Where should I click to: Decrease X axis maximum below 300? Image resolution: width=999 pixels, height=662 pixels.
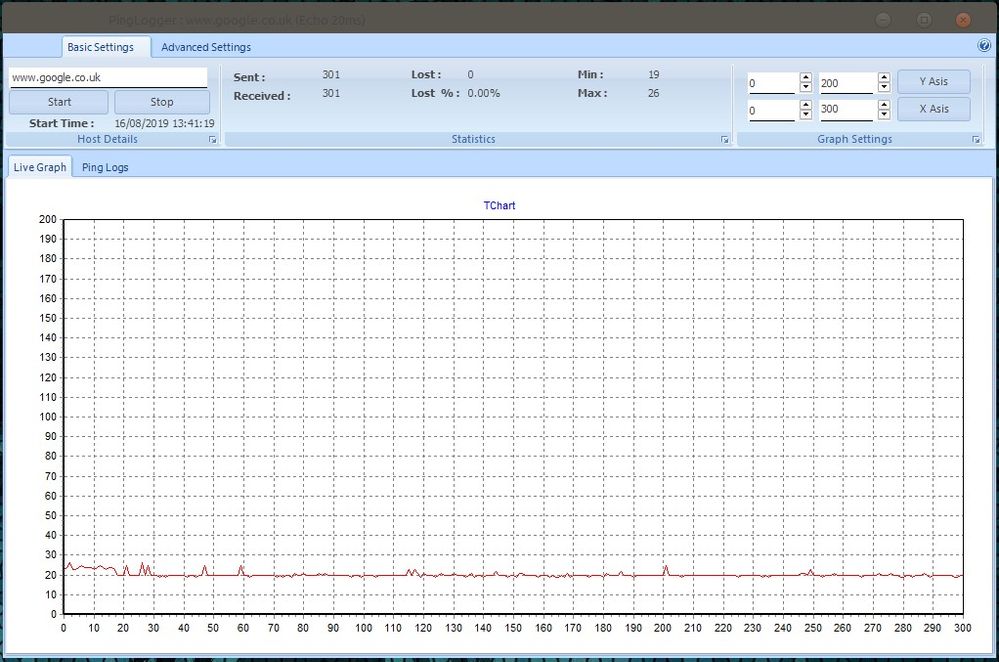click(884, 114)
